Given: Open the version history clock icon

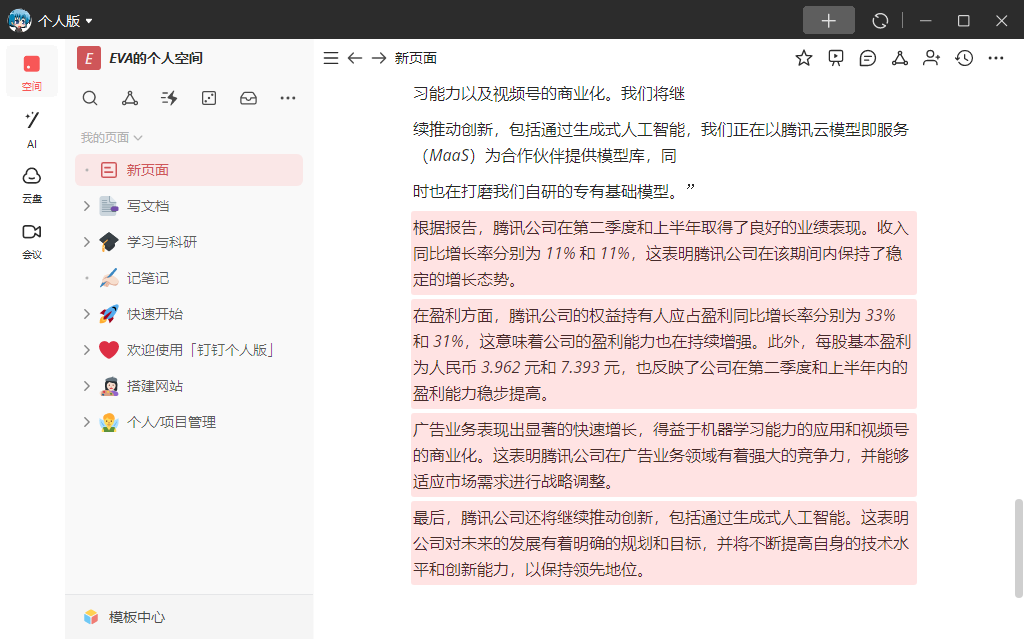Looking at the screenshot, I should click(x=964, y=58).
